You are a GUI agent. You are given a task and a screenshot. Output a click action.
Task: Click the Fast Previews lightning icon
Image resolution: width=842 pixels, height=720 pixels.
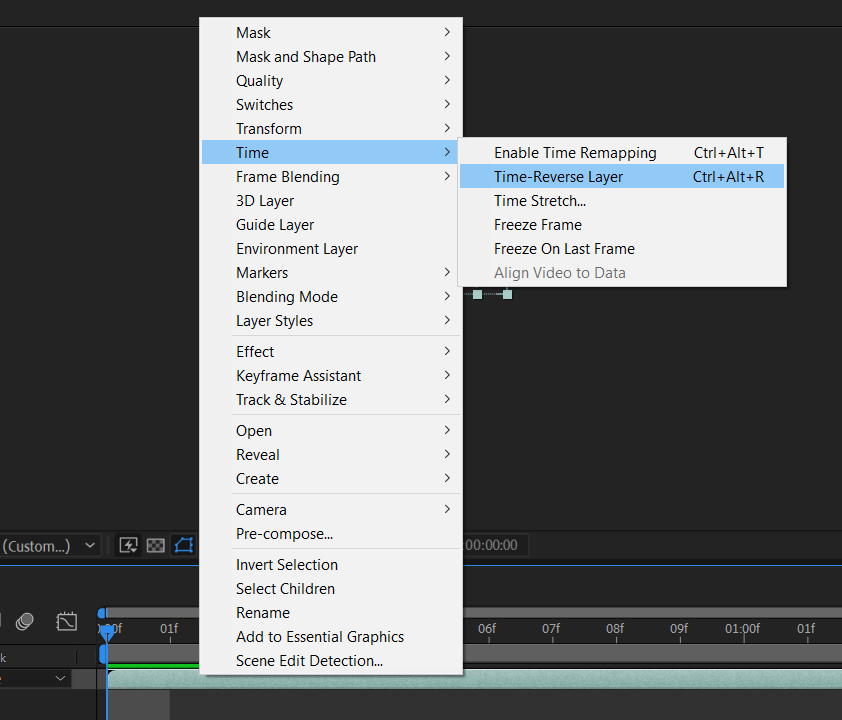coord(128,546)
